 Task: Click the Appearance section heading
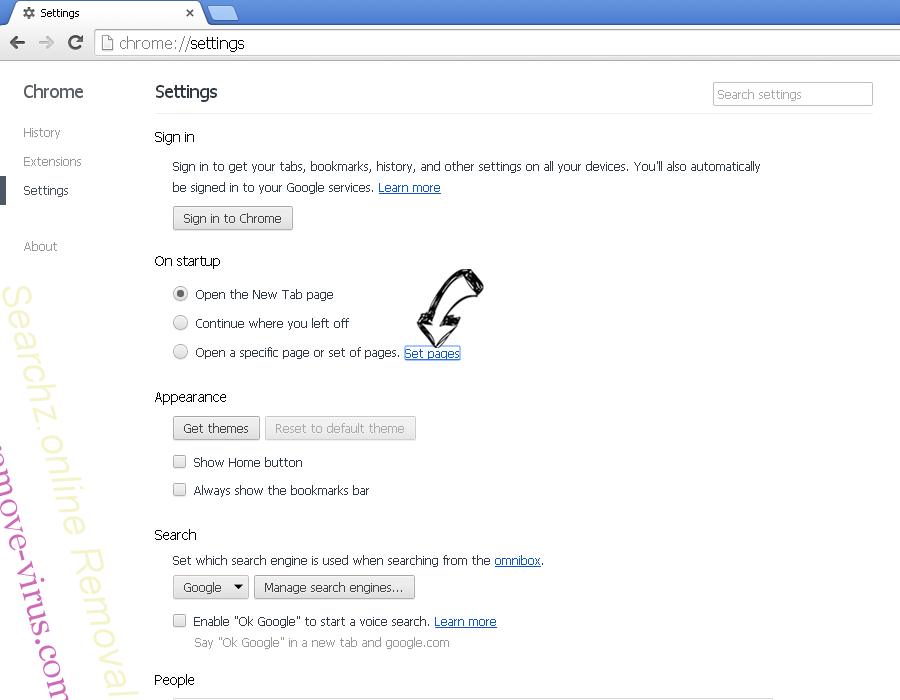click(x=191, y=397)
